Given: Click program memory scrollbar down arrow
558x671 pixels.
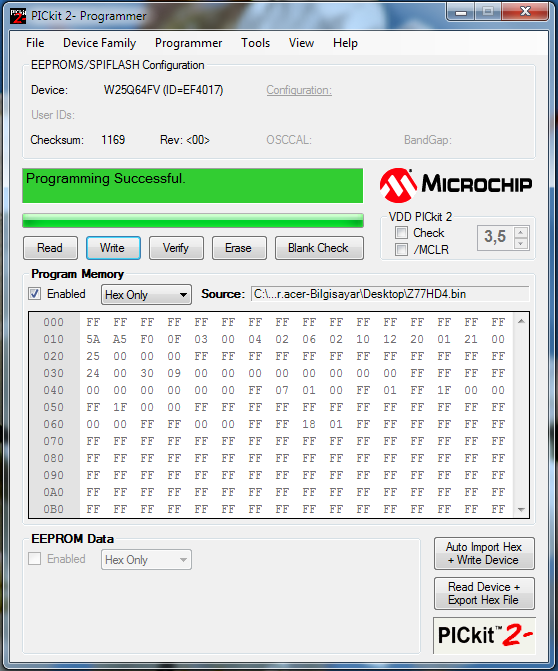Looking at the screenshot, I should (521, 509).
